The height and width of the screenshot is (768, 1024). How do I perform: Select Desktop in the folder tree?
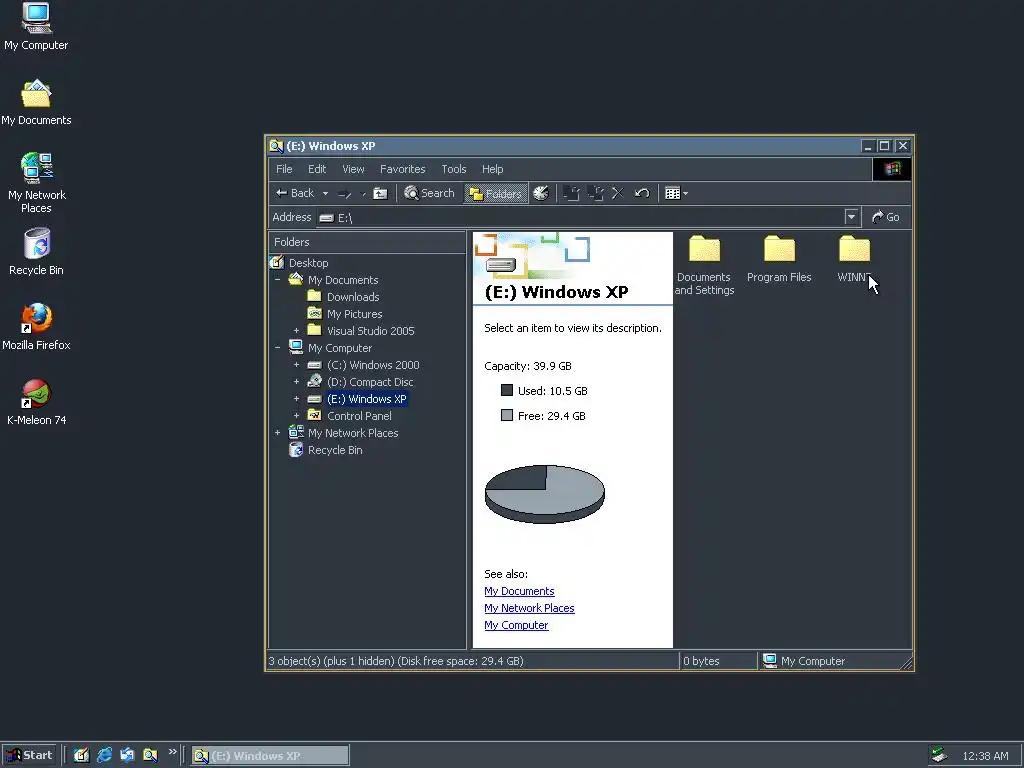pyautogui.click(x=308, y=263)
